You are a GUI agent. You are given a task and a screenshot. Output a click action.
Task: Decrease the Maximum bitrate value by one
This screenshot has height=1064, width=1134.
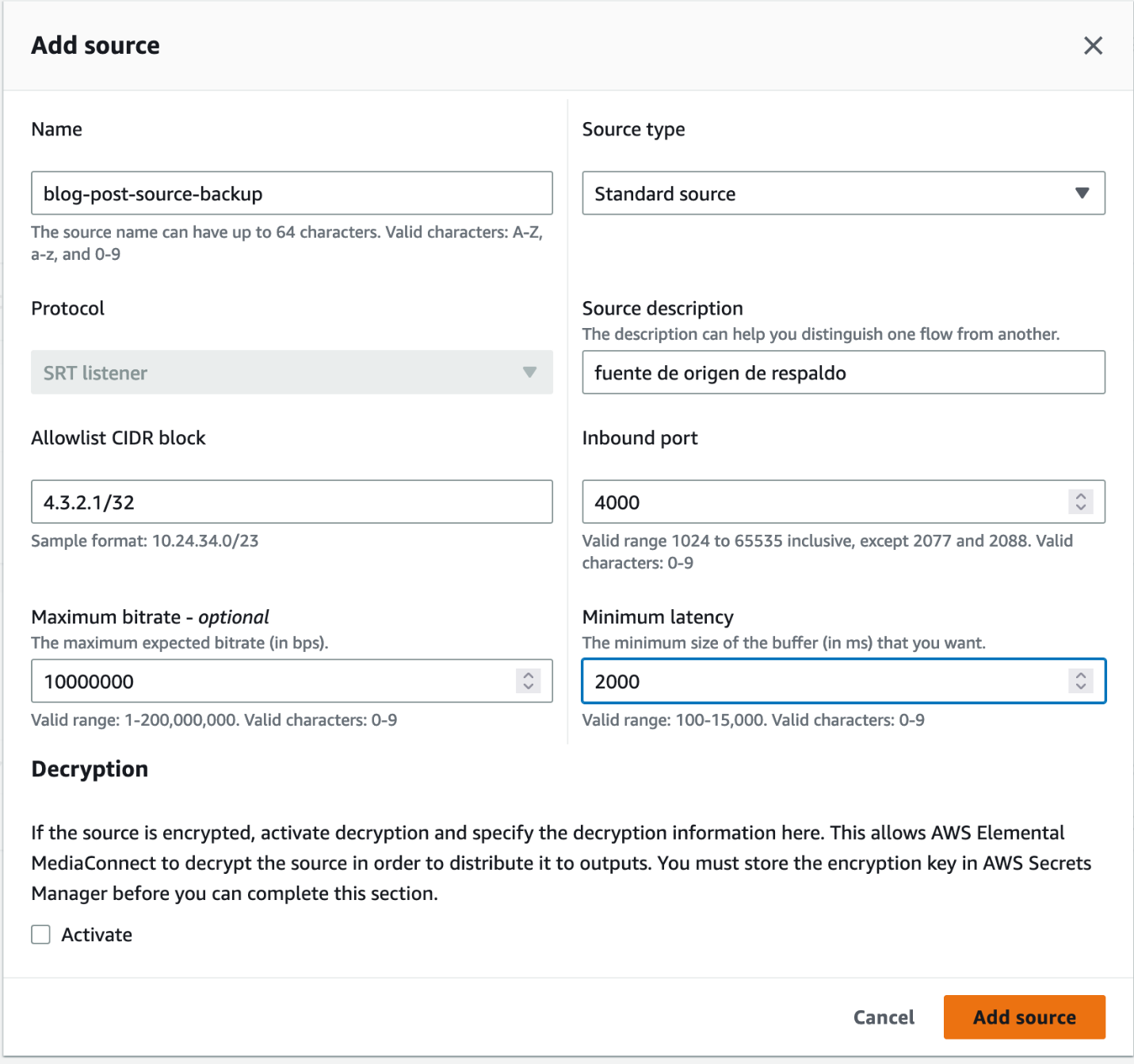click(529, 686)
